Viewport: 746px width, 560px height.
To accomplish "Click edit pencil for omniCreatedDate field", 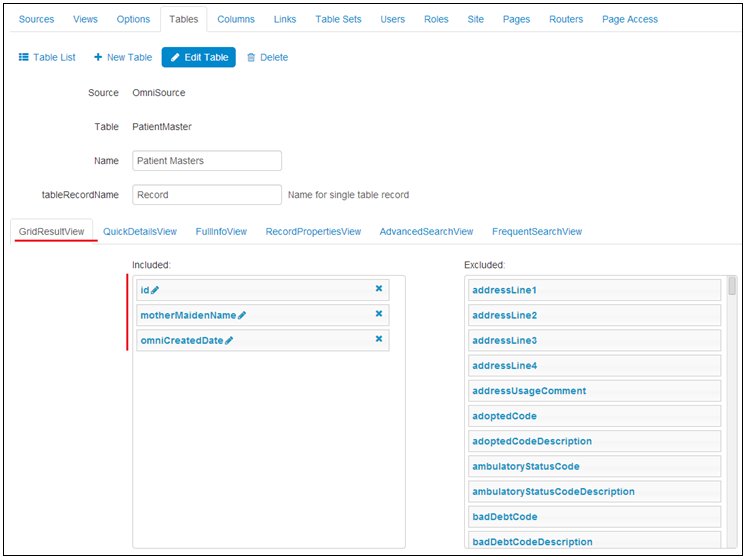I will 229,341.
